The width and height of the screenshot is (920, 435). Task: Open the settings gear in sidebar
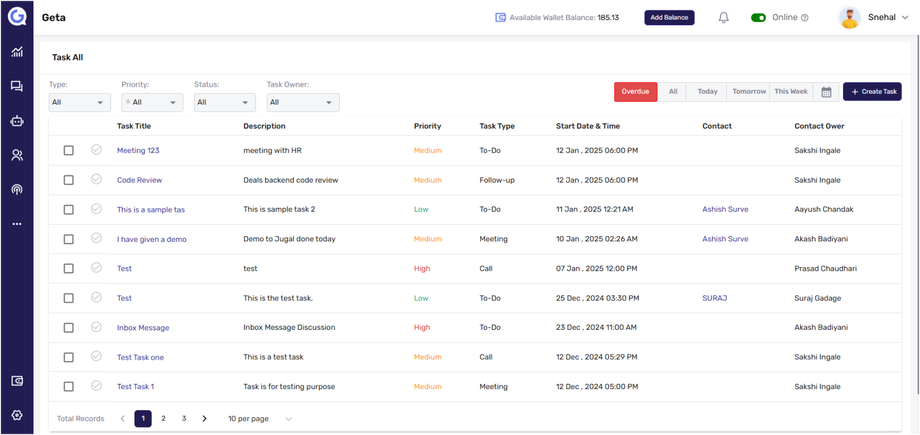17,415
